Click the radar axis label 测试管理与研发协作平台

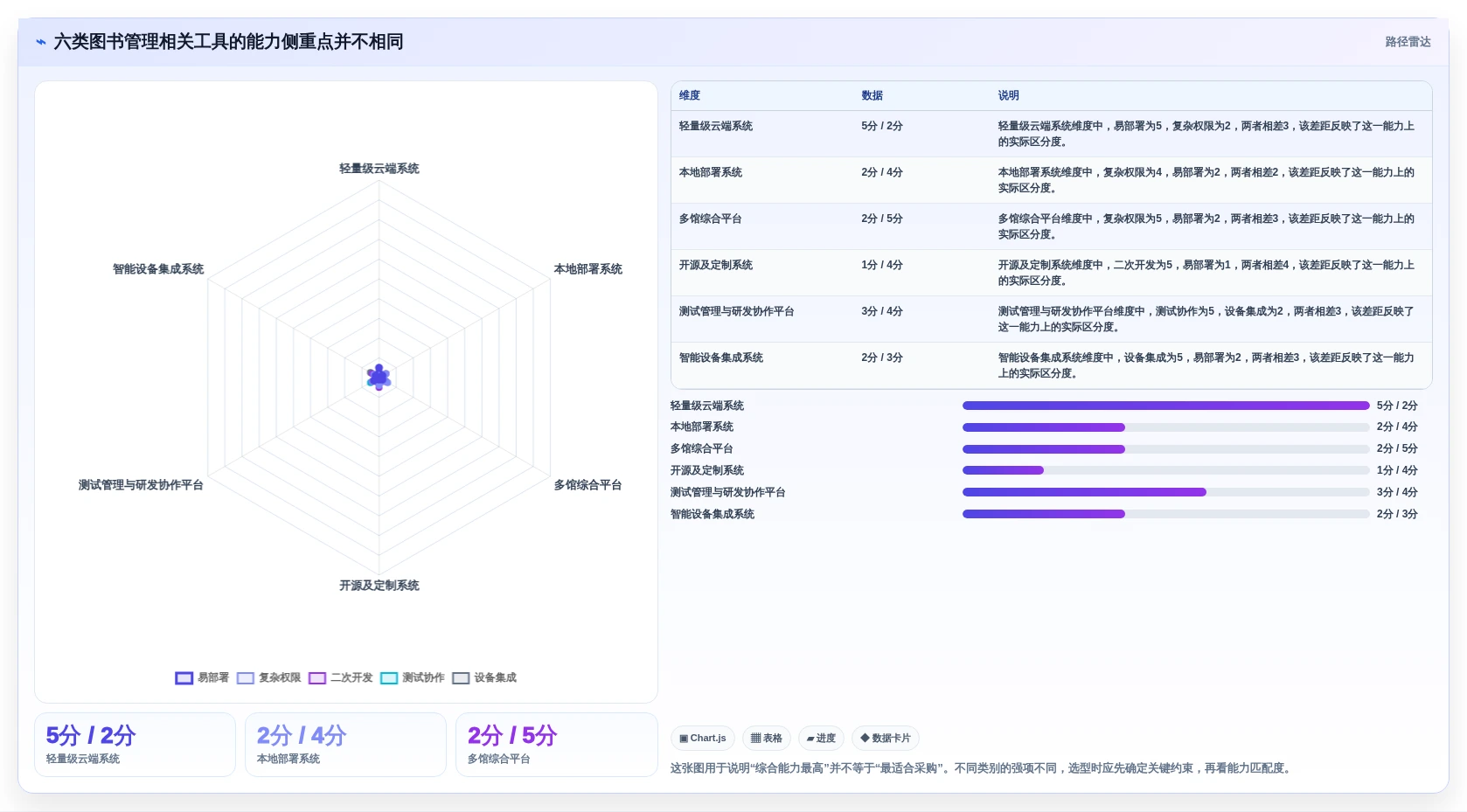coord(141,485)
